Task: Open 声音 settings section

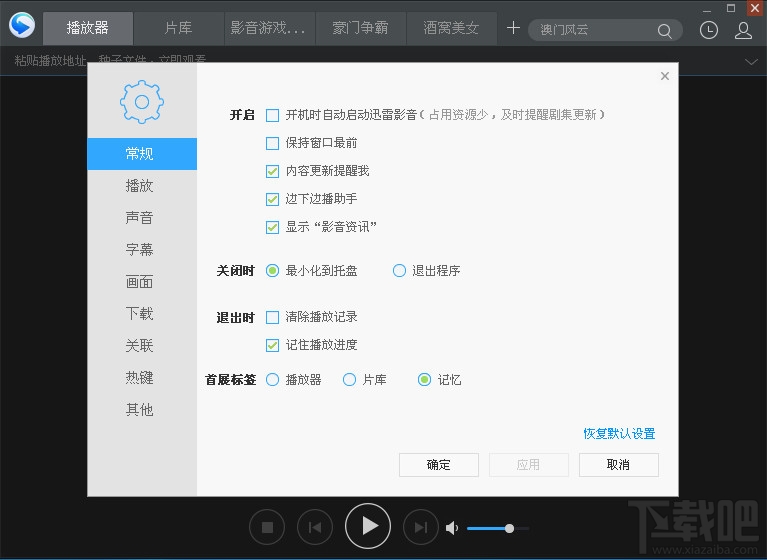Action: [x=142, y=218]
